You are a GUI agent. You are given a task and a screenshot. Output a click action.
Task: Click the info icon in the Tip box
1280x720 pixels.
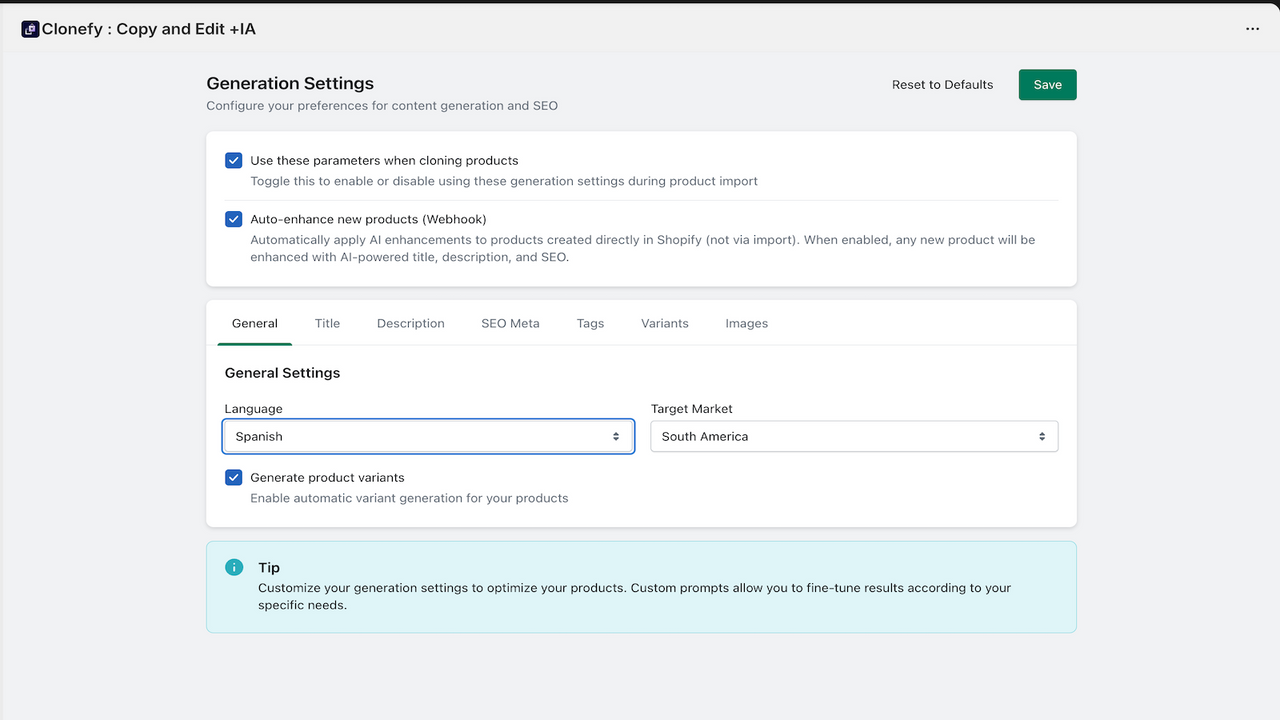[234, 567]
